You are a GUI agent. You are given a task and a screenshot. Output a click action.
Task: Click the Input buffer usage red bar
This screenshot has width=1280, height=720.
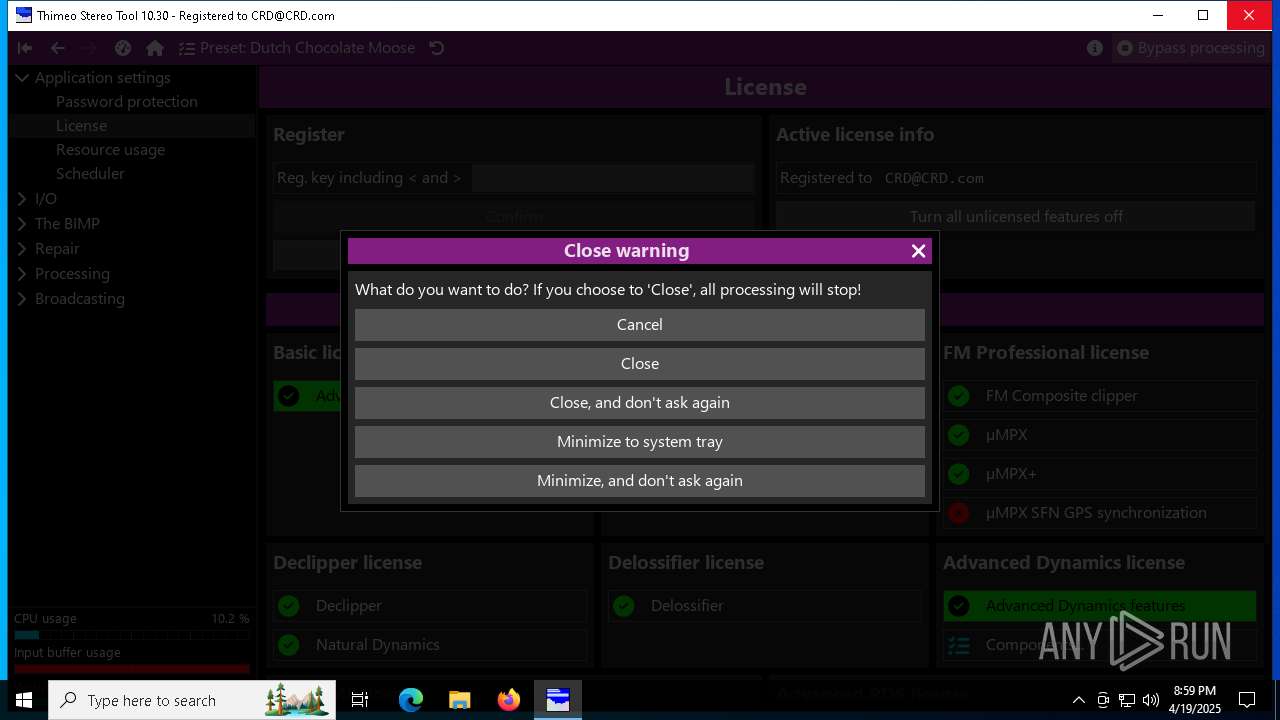tap(131, 668)
